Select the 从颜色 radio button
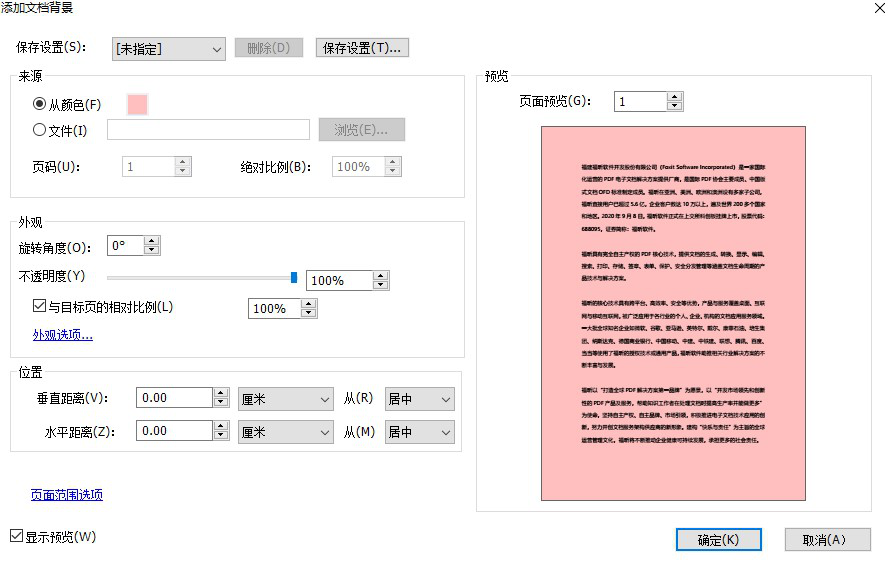Viewport: 892px width, 576px height. (x=36, y=103)
